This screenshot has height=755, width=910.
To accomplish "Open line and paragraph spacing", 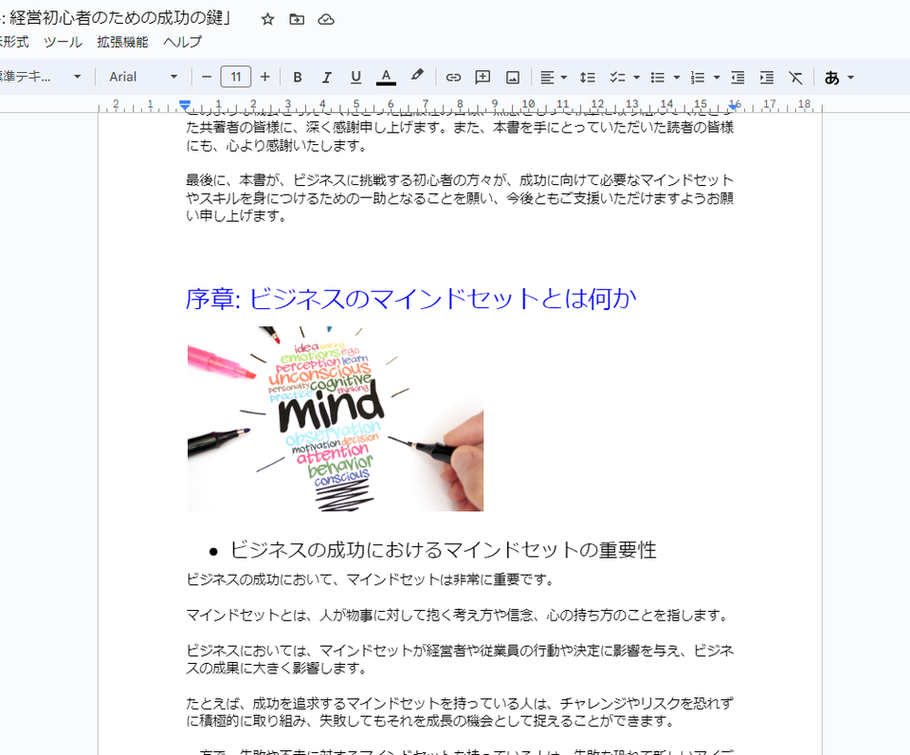I will click(x=587, y=77).
